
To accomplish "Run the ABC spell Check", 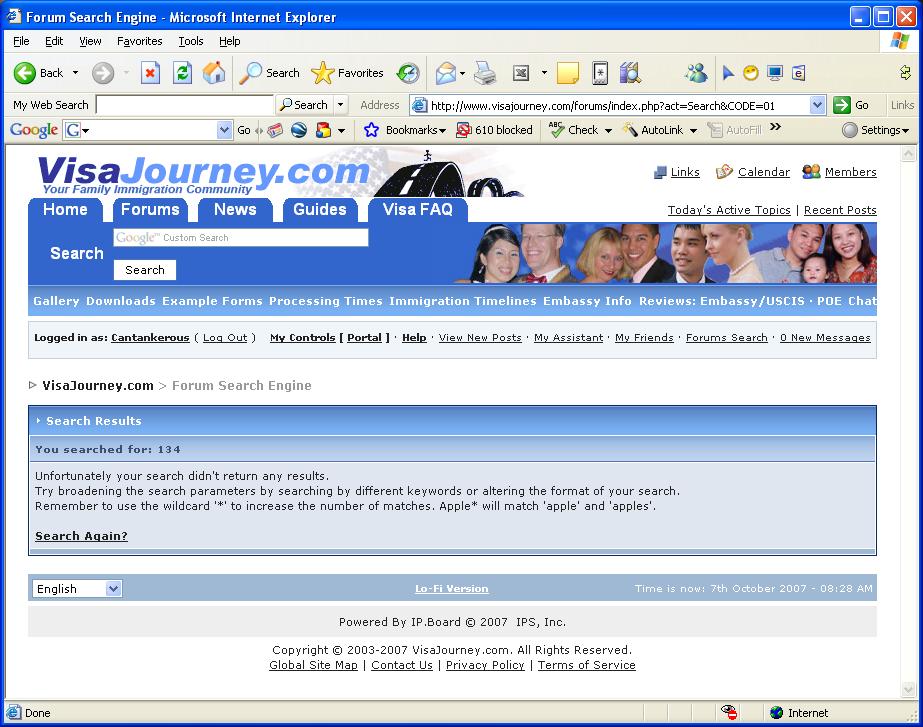I will click(573, 130).
